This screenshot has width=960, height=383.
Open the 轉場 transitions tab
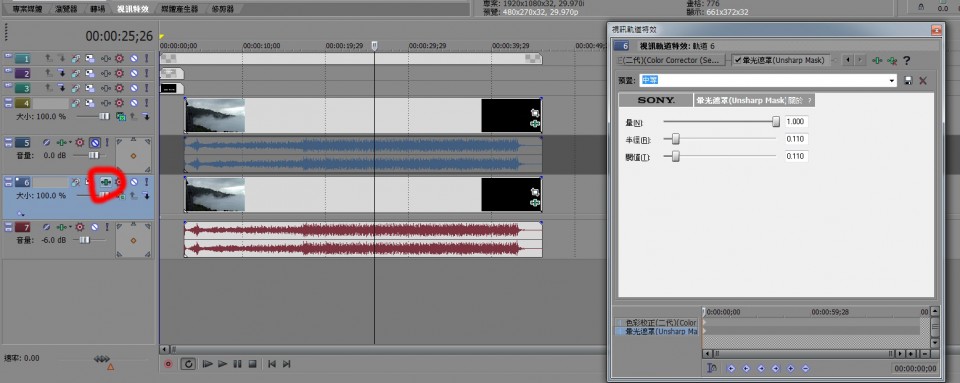(98, 9)
